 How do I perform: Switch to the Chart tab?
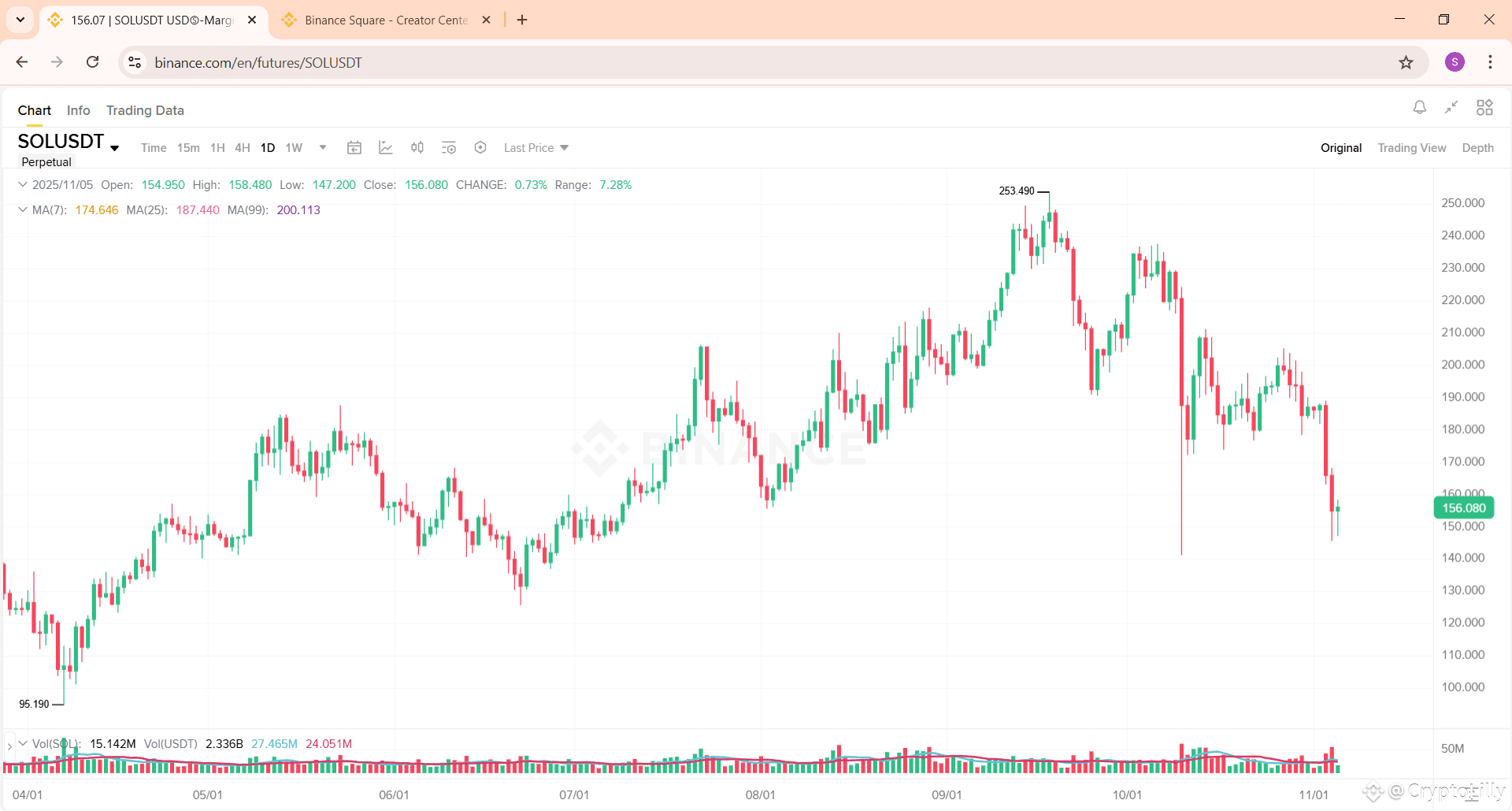35,110
